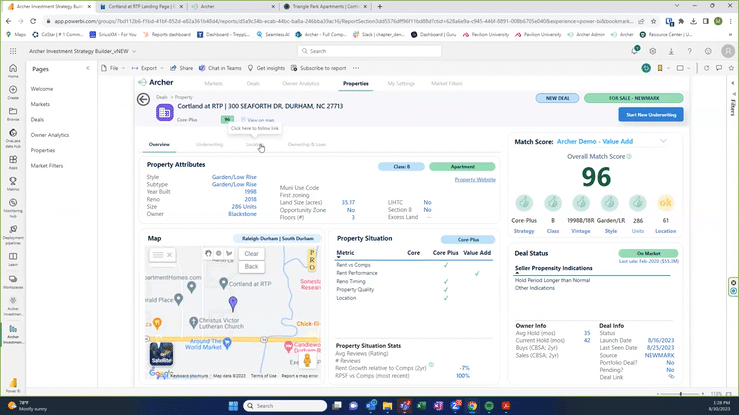This screenshot has height=415, width=739.
Task: Open the Create icon in left rail
Action: tap(13, 92)
